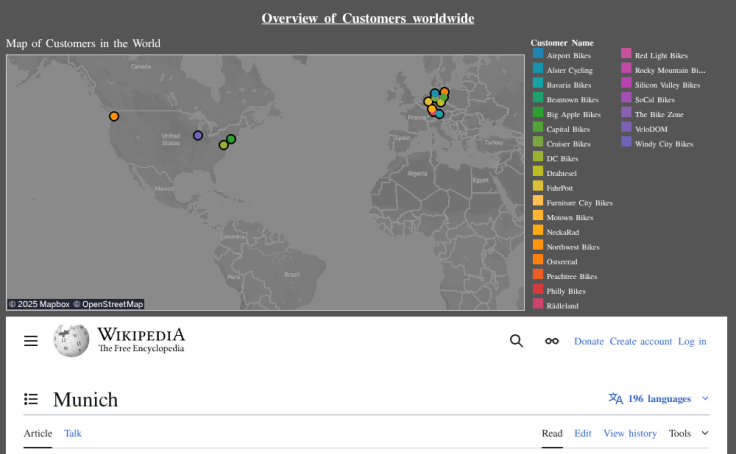Select the Read tab
The width and height of the screenshot is (736, 454).
pos(552,433)
